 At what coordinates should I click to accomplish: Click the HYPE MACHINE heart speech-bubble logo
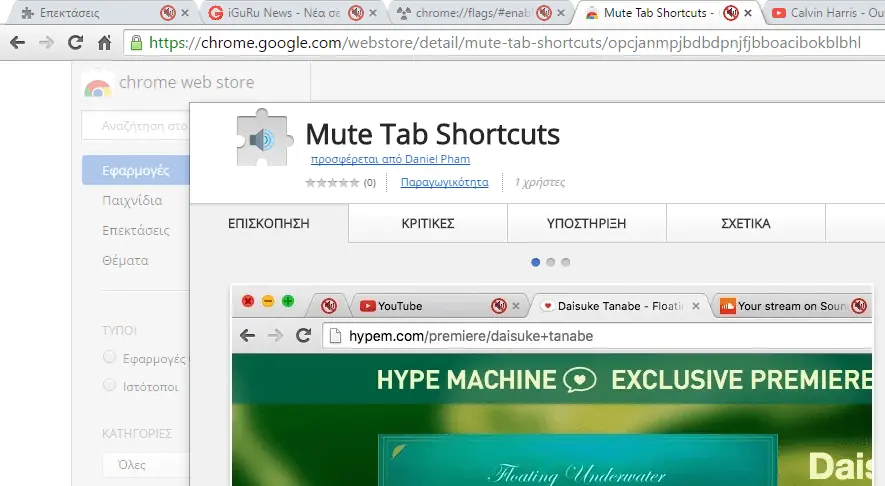(x=580, y=380)
